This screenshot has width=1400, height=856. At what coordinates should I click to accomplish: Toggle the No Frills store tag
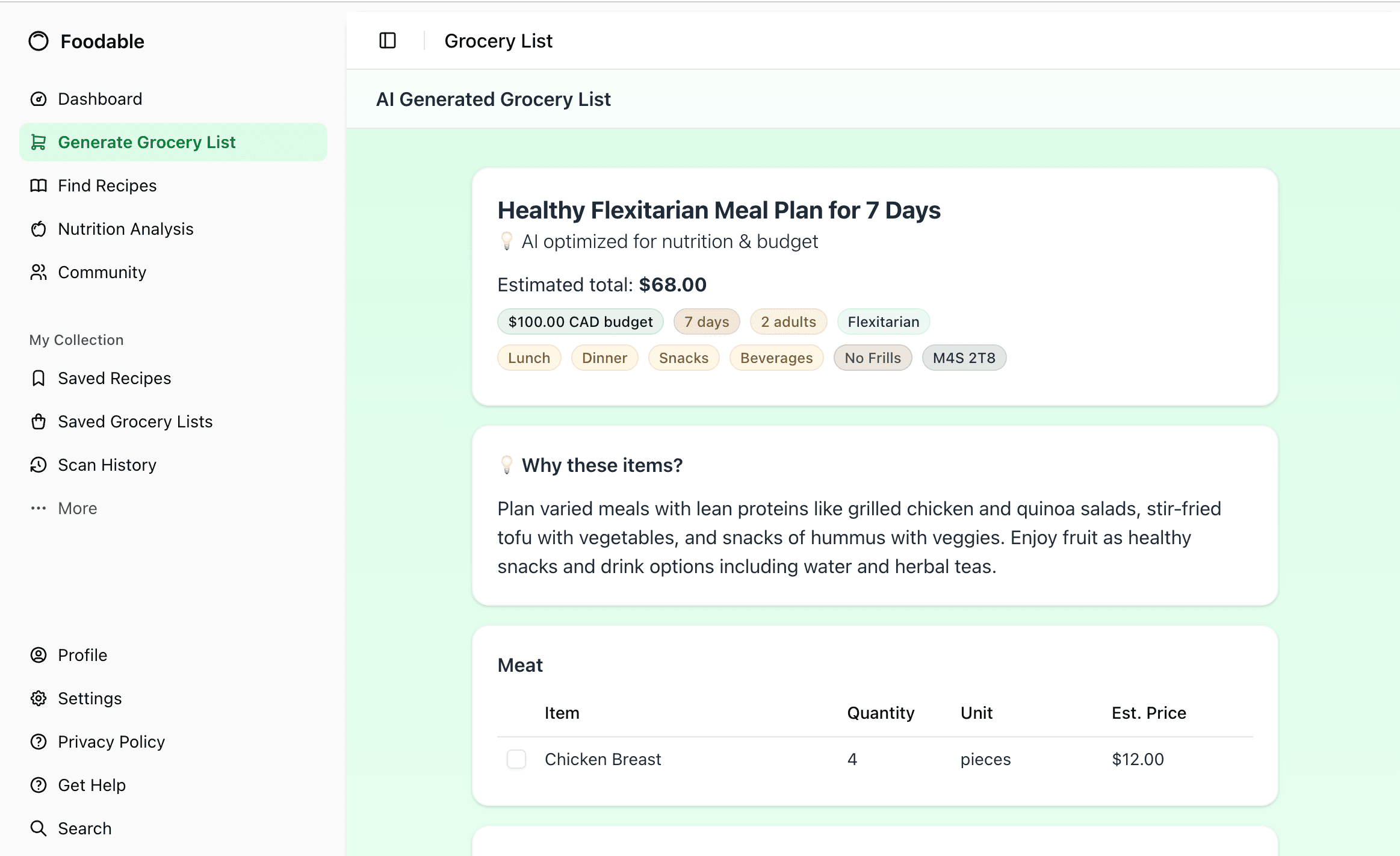873,357
